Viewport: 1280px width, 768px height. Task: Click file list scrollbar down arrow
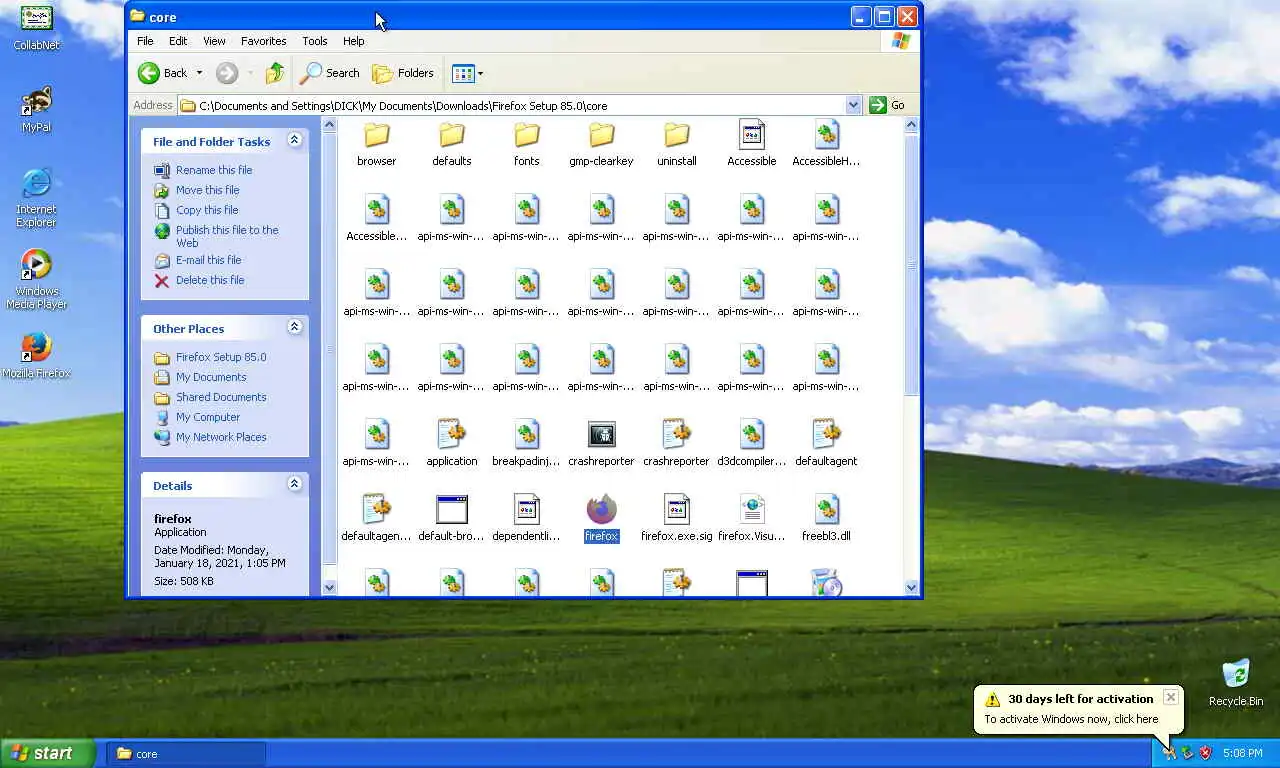coord(911,587)
